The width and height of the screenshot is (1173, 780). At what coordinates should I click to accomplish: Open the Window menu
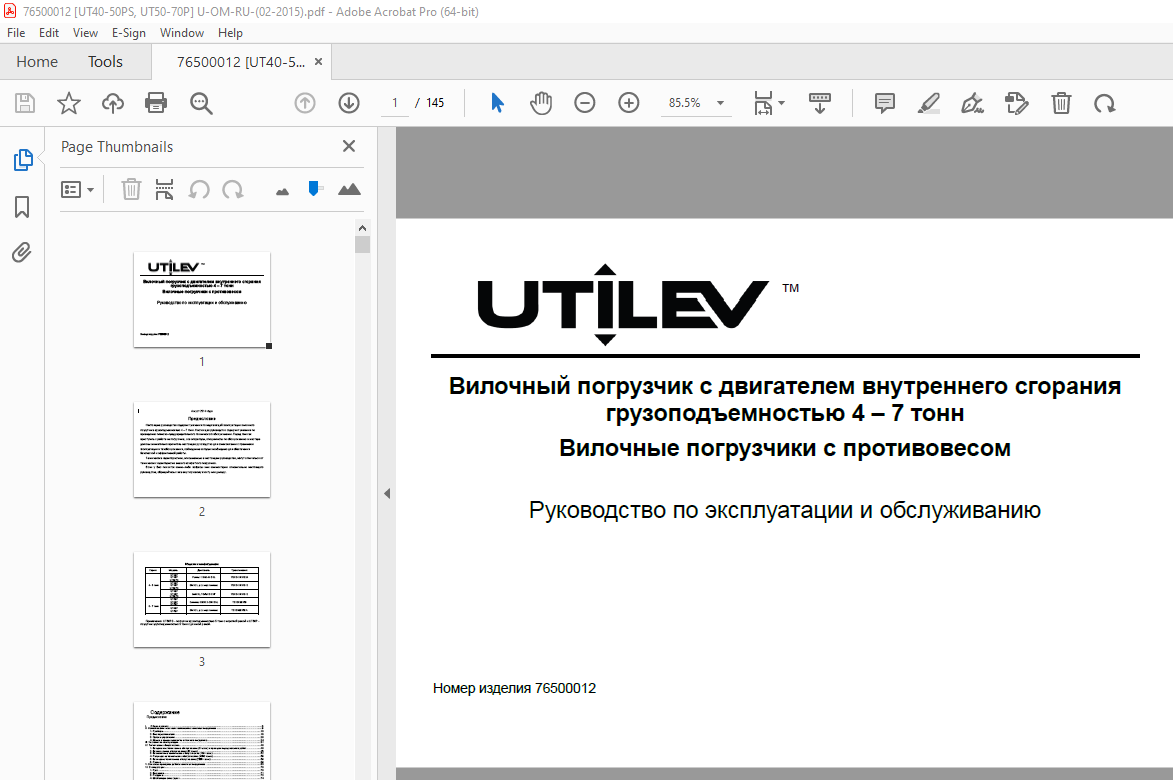[x=182, y=33]
